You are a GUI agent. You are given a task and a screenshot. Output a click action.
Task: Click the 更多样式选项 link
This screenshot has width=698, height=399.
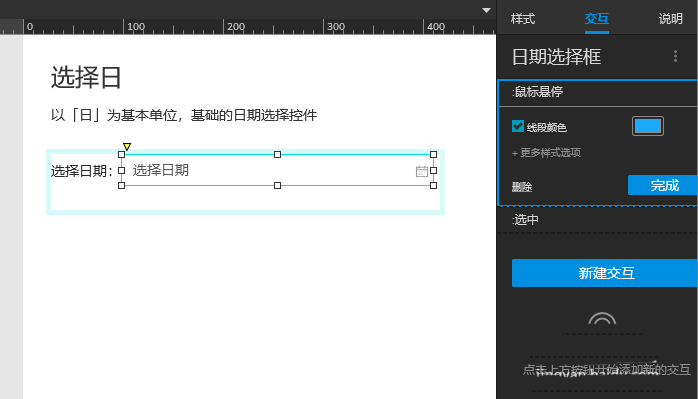pyautogui.click(x=546, y=153)
